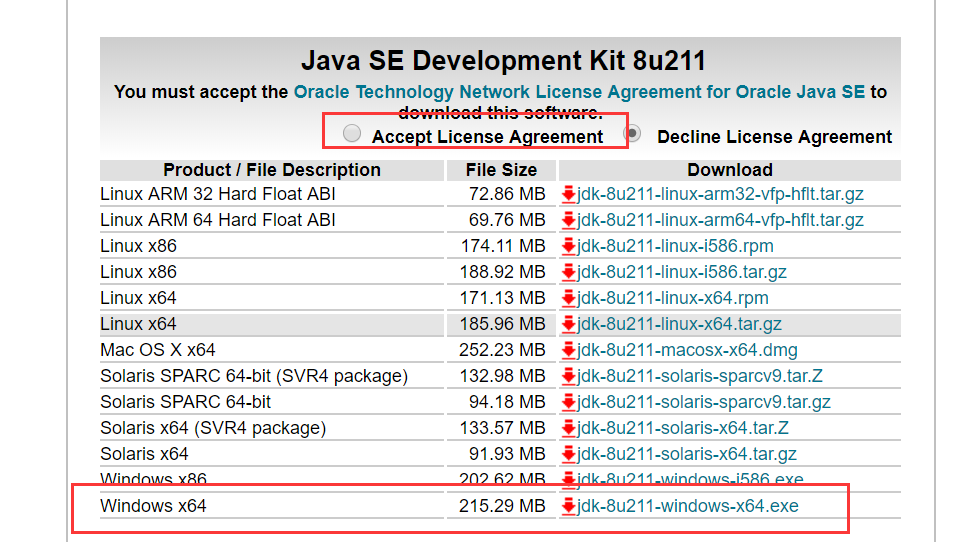
Task: Click the Java SE Development Kit 8u211 heading
Action: tap(504, 61)
